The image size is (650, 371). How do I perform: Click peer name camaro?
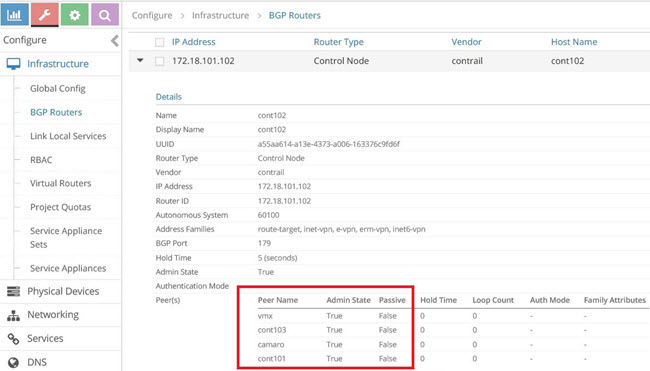271,344
